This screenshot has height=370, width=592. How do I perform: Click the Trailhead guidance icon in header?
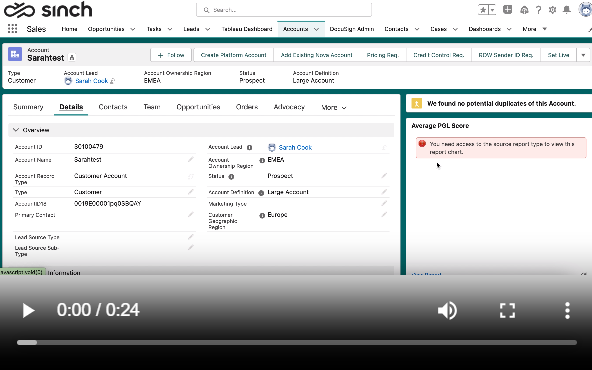pyautogui.click(x=524, y=10)
